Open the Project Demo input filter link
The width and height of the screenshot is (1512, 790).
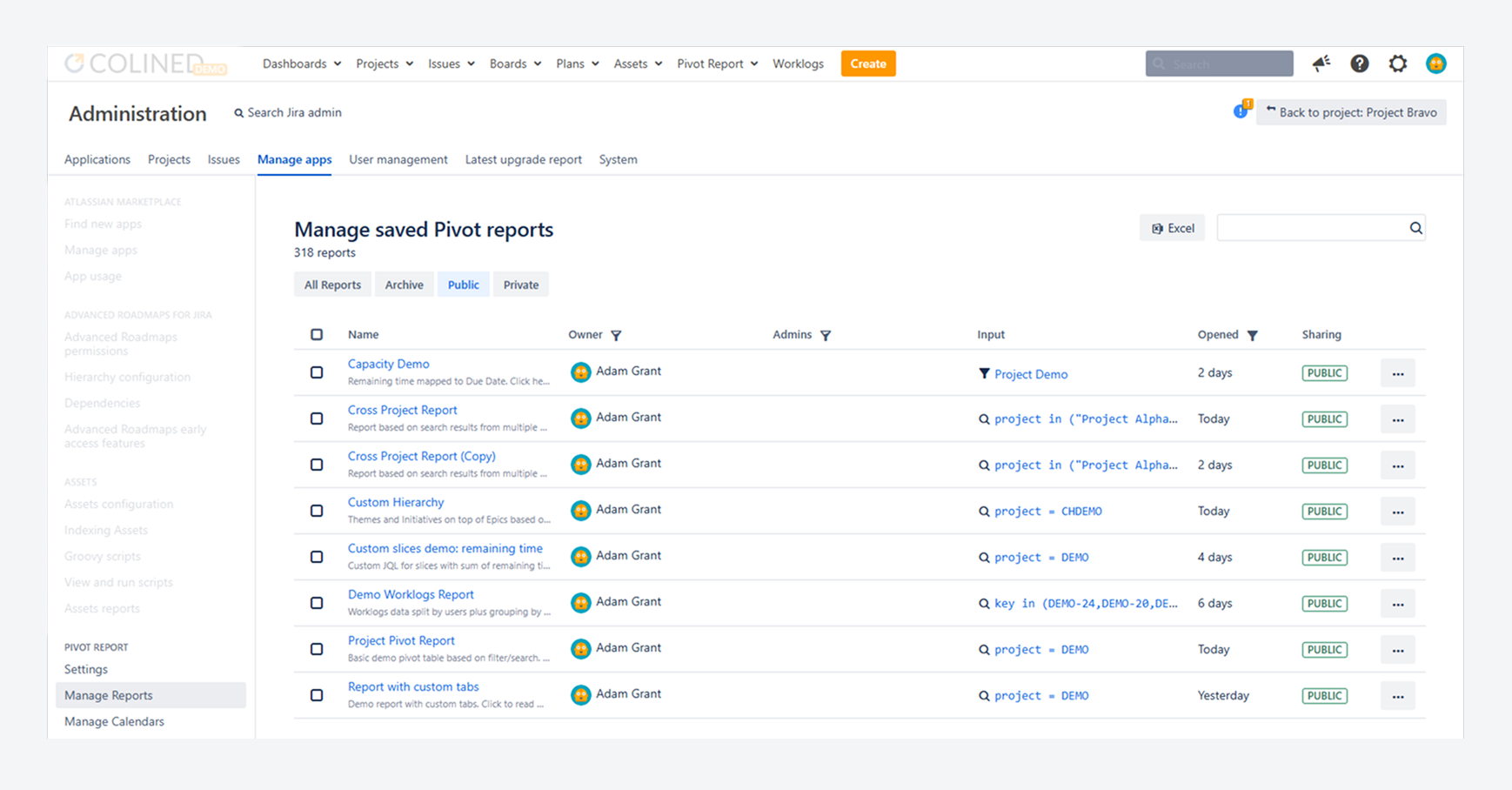point(1031,374)
